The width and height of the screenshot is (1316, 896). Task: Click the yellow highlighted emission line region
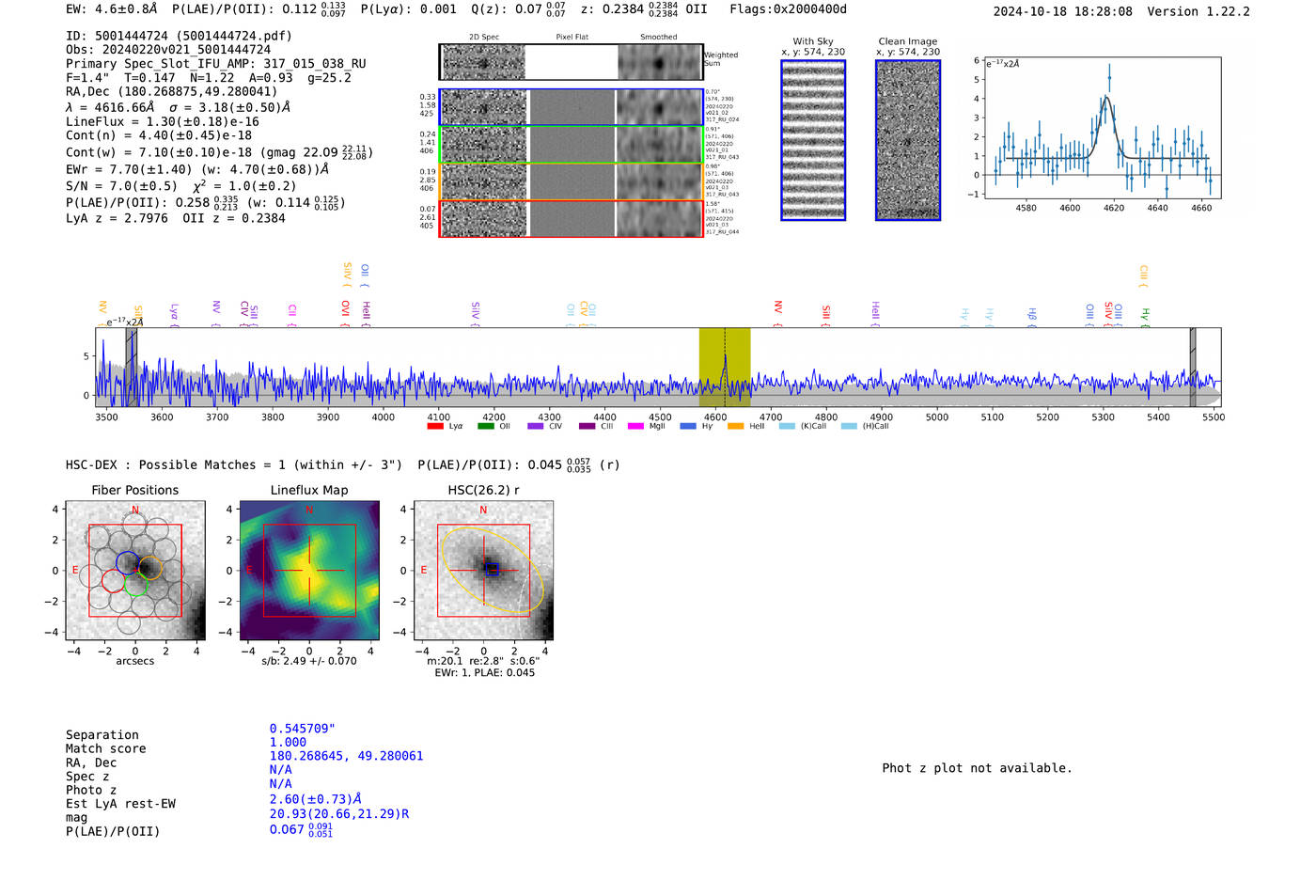[725, 368]
